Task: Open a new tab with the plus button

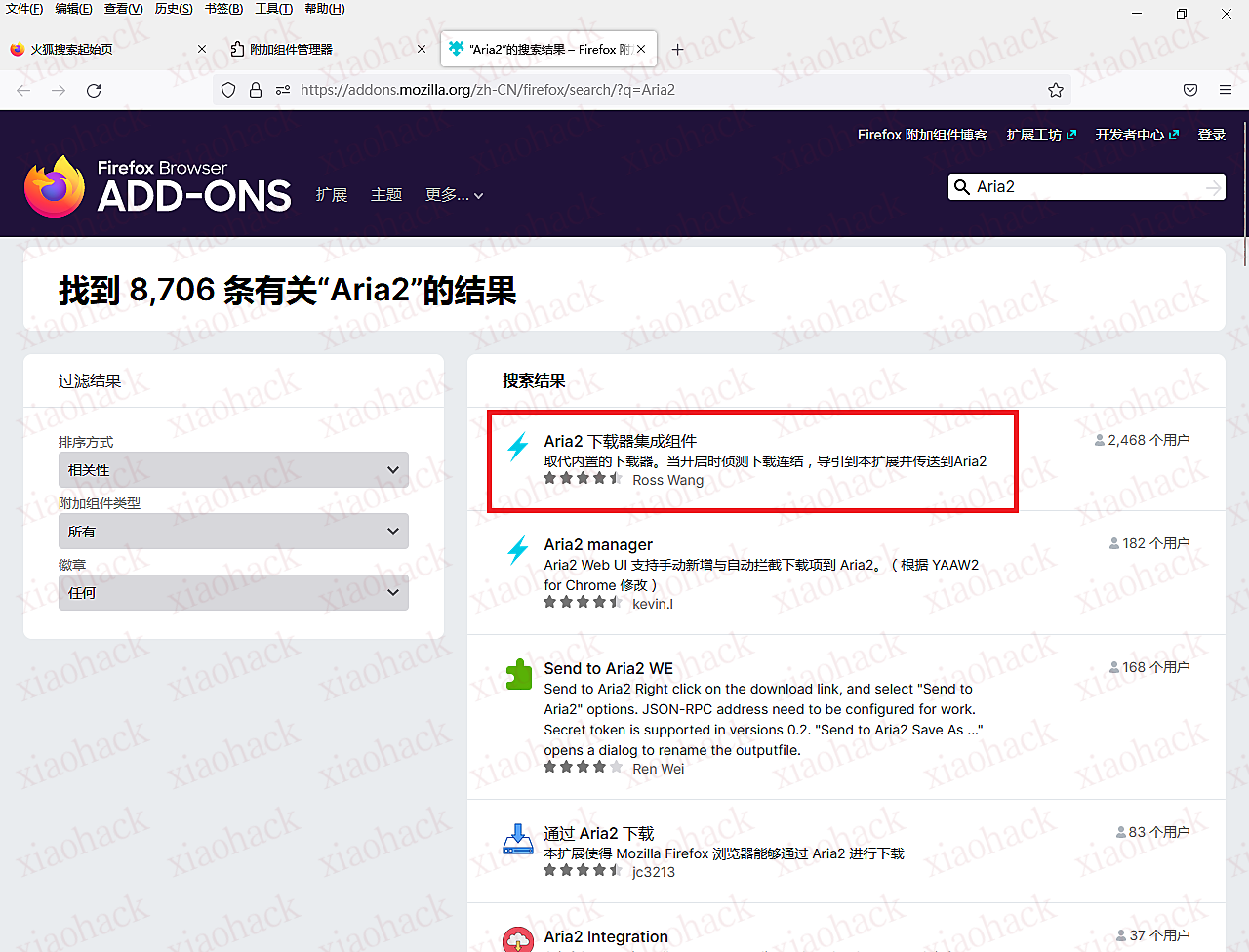Action: click(677, 49)
